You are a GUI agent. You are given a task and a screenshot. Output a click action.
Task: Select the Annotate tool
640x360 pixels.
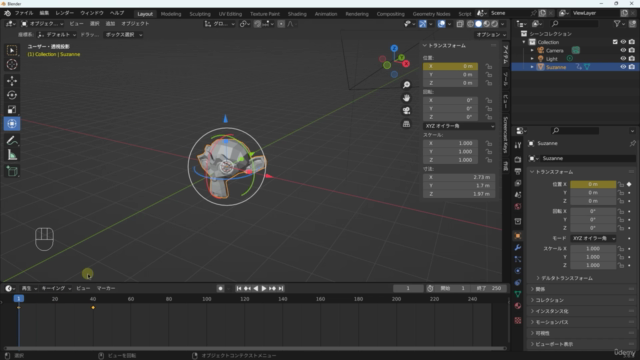click(12, 141)
